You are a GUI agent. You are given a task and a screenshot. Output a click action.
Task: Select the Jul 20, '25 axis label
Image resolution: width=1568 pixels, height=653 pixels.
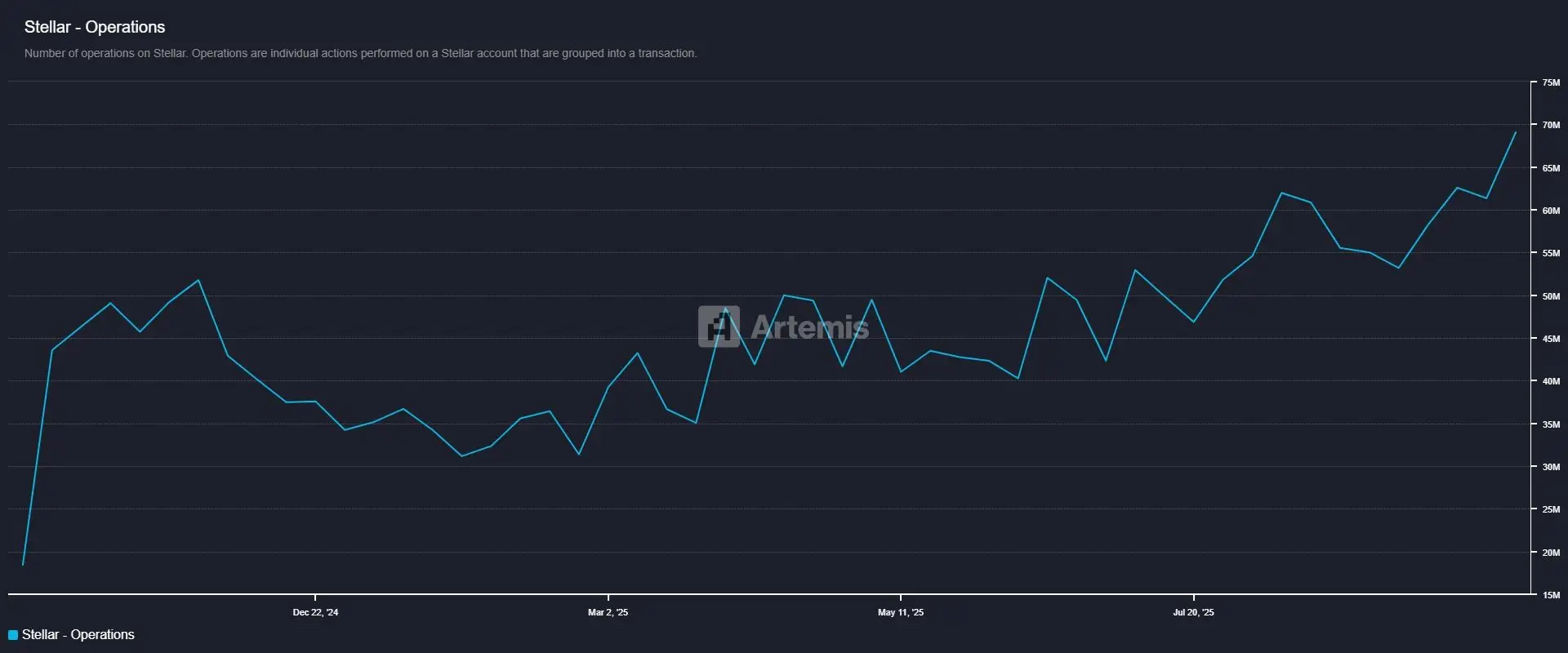pos(1193,612)
